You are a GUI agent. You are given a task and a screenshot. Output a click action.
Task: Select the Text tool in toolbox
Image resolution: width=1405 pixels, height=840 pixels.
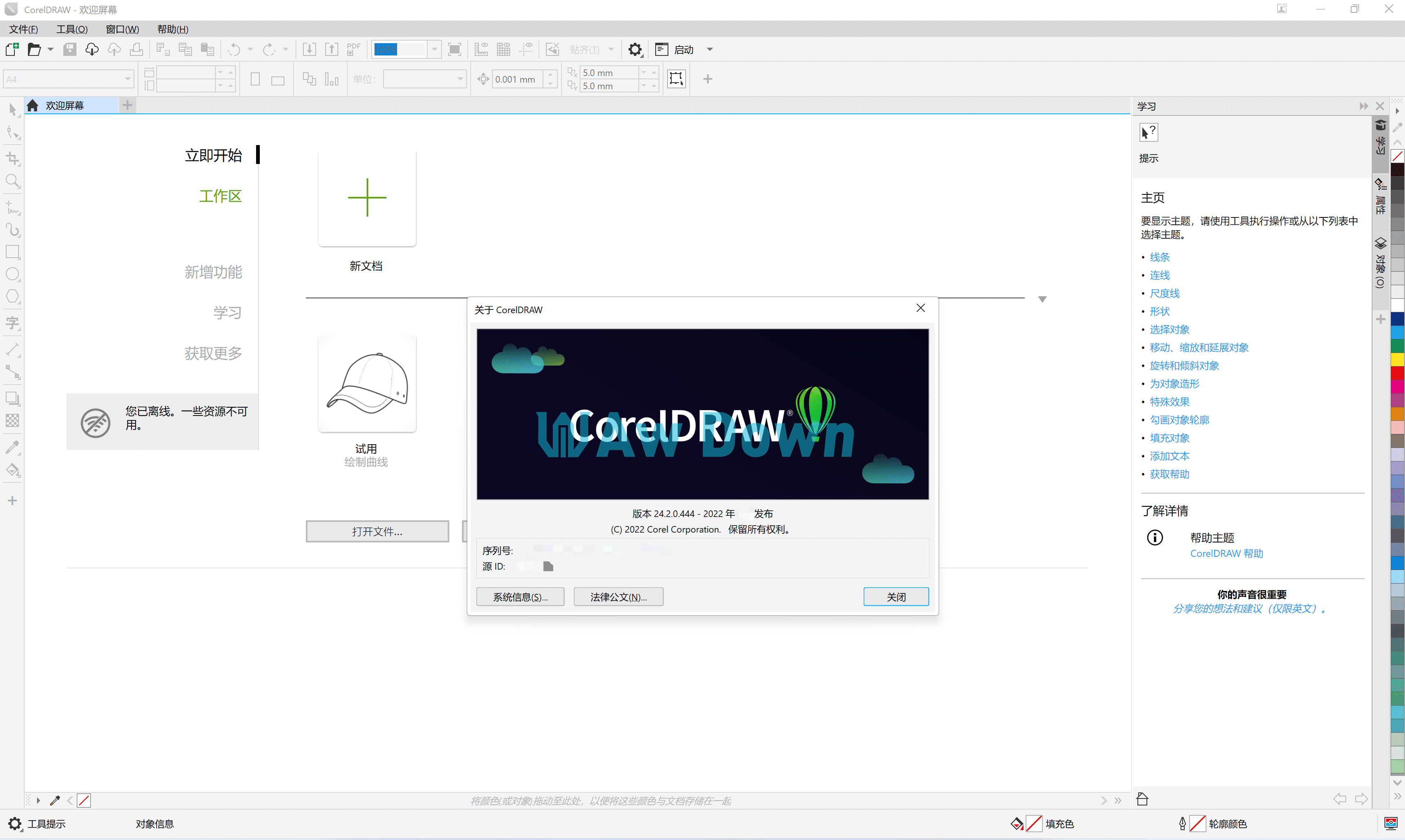(x=12, y=323)
